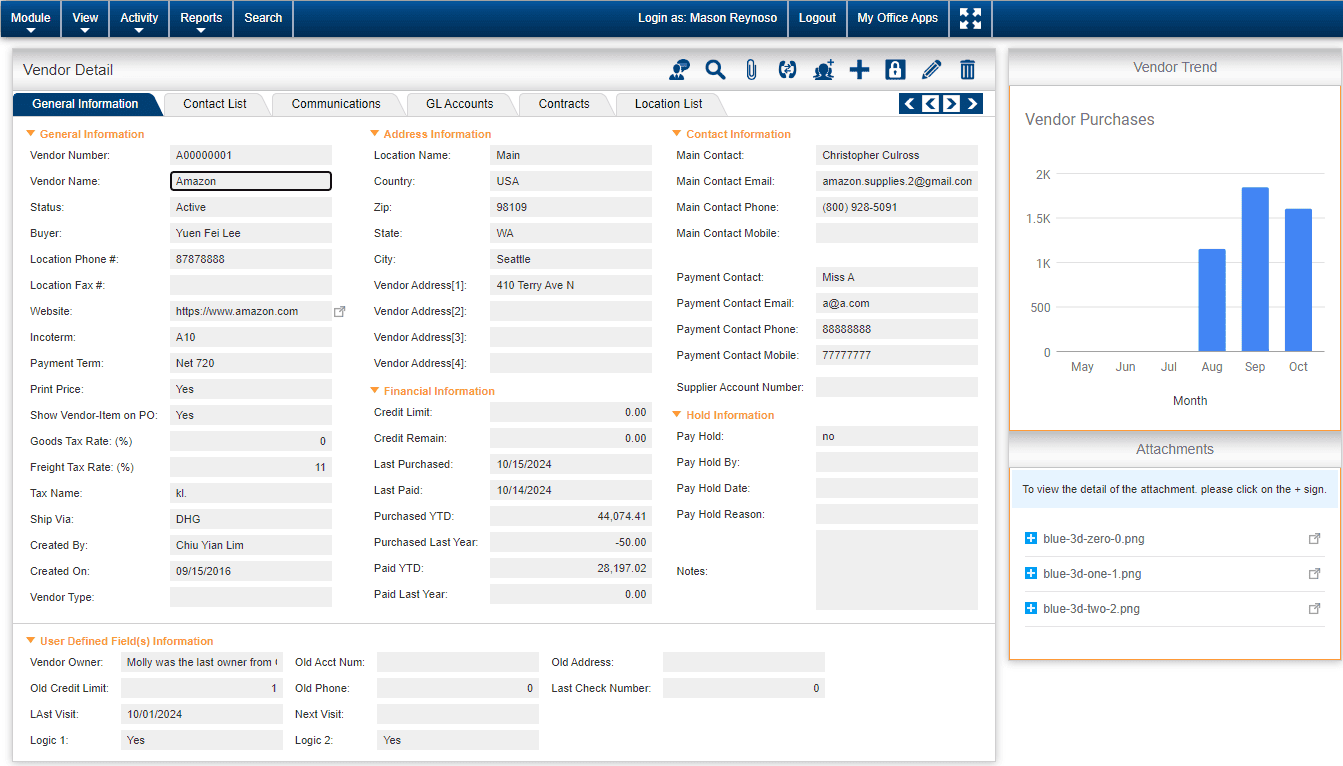Open blue-3d-one-1.png in new window icon
1343x766 pixels.
1314,574
